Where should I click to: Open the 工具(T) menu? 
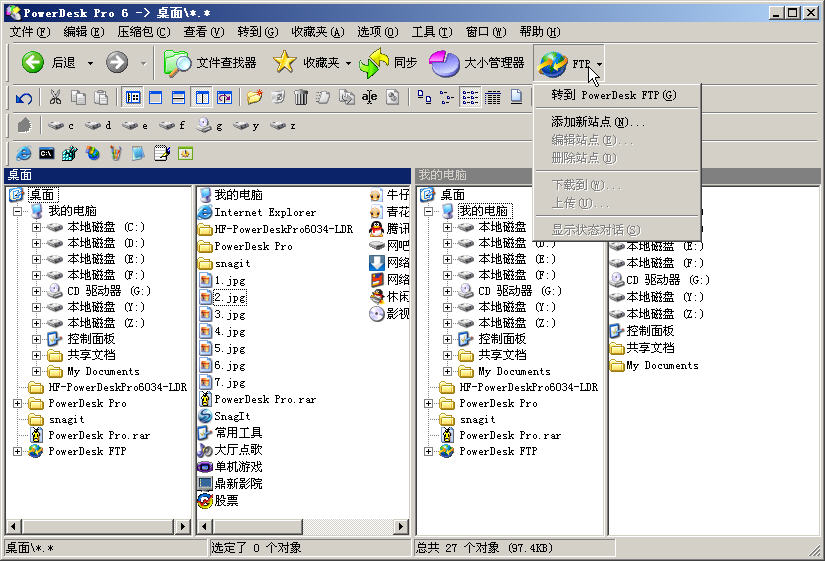431,32
